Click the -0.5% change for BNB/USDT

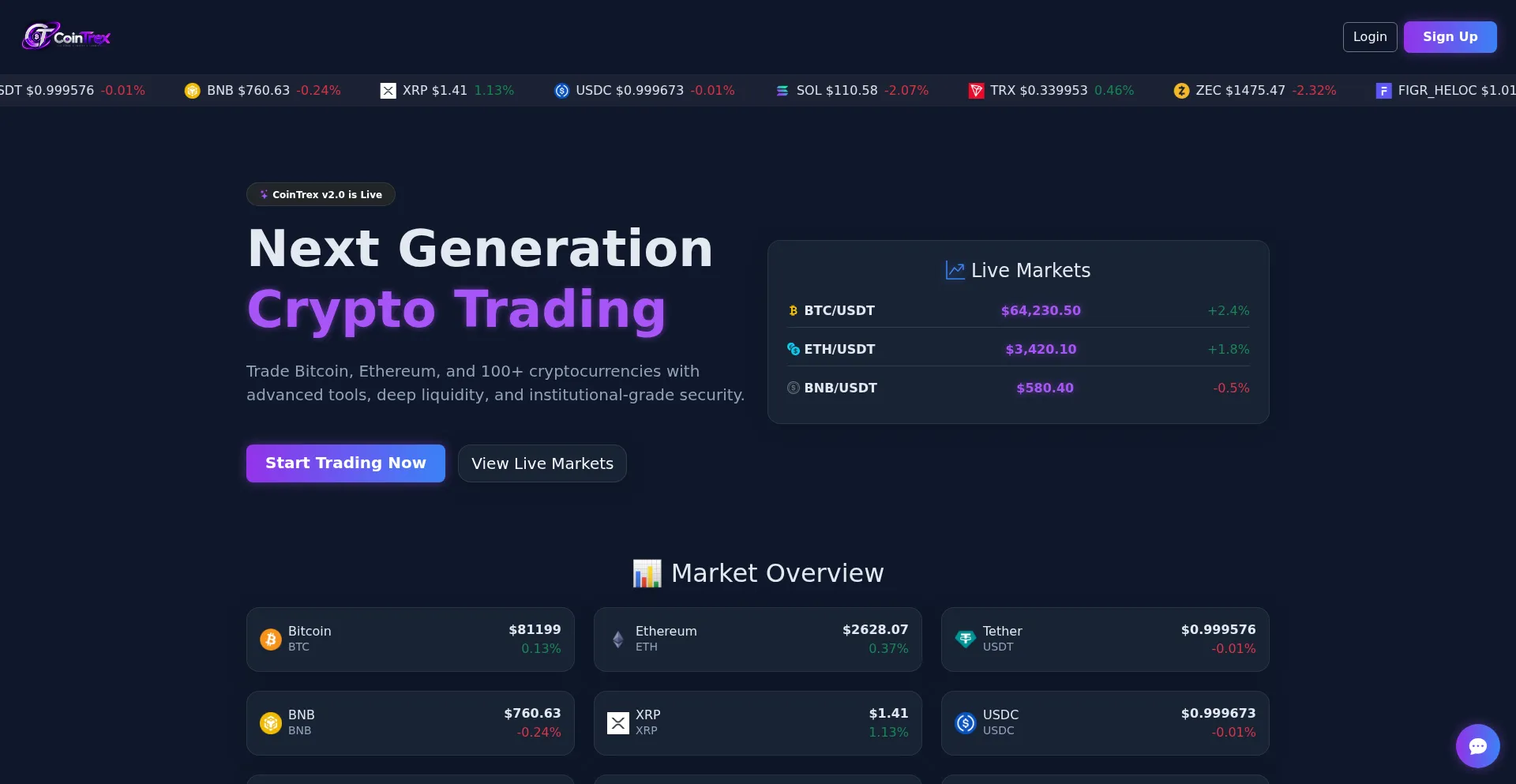tap(1231, 388)
